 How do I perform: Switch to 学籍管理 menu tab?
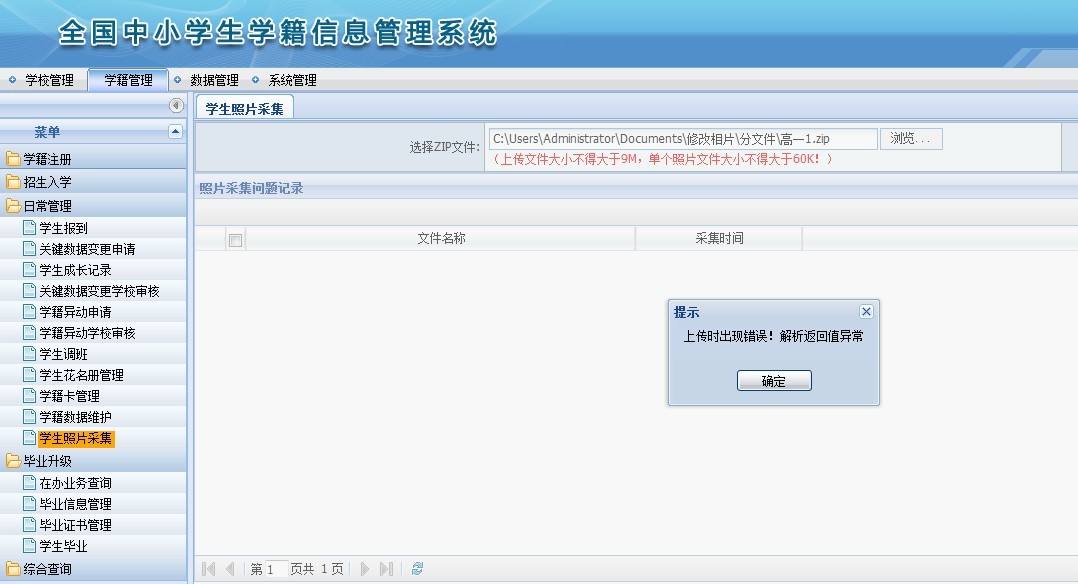pos(128,80)
